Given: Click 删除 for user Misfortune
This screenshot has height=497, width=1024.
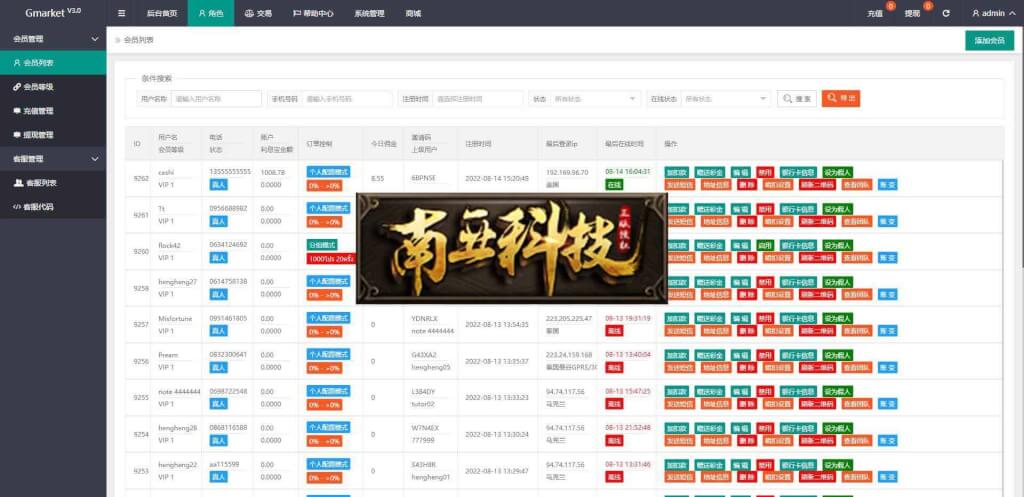Looking at the screenshot, I should point(746,331).
